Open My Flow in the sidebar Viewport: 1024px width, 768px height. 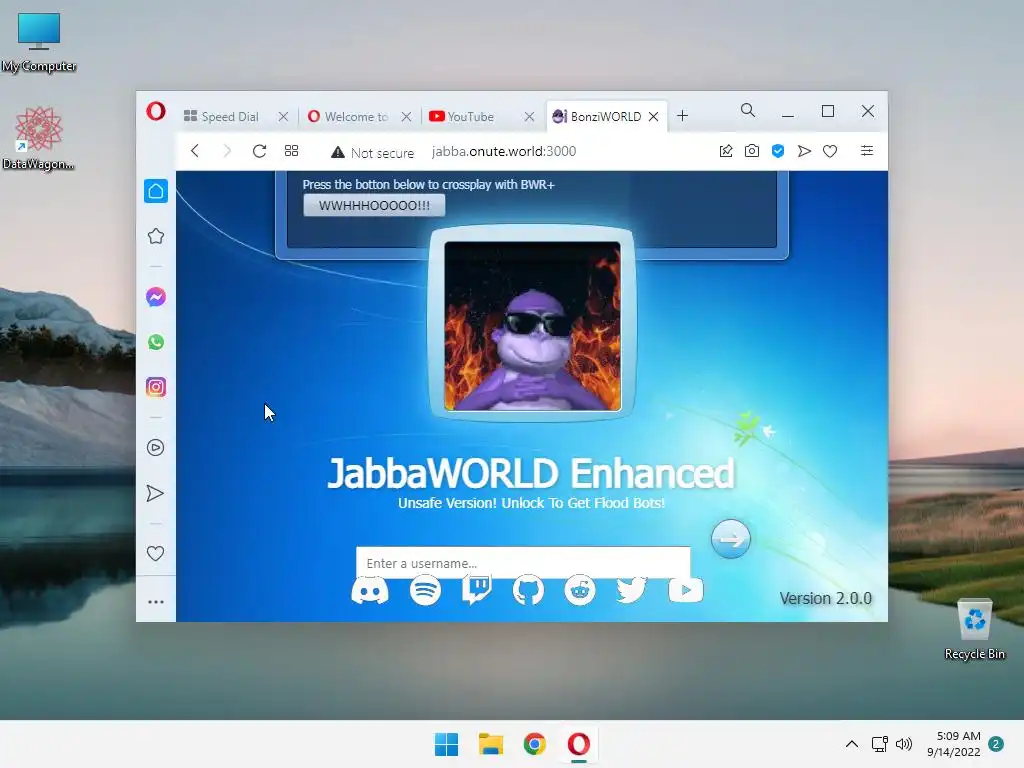tap(155, 493)
